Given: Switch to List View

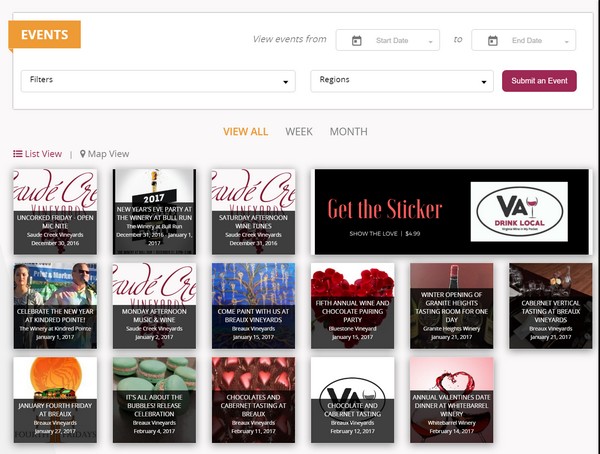Looking at the screenshot, I should pyautogui.click(x=38, y=154).
